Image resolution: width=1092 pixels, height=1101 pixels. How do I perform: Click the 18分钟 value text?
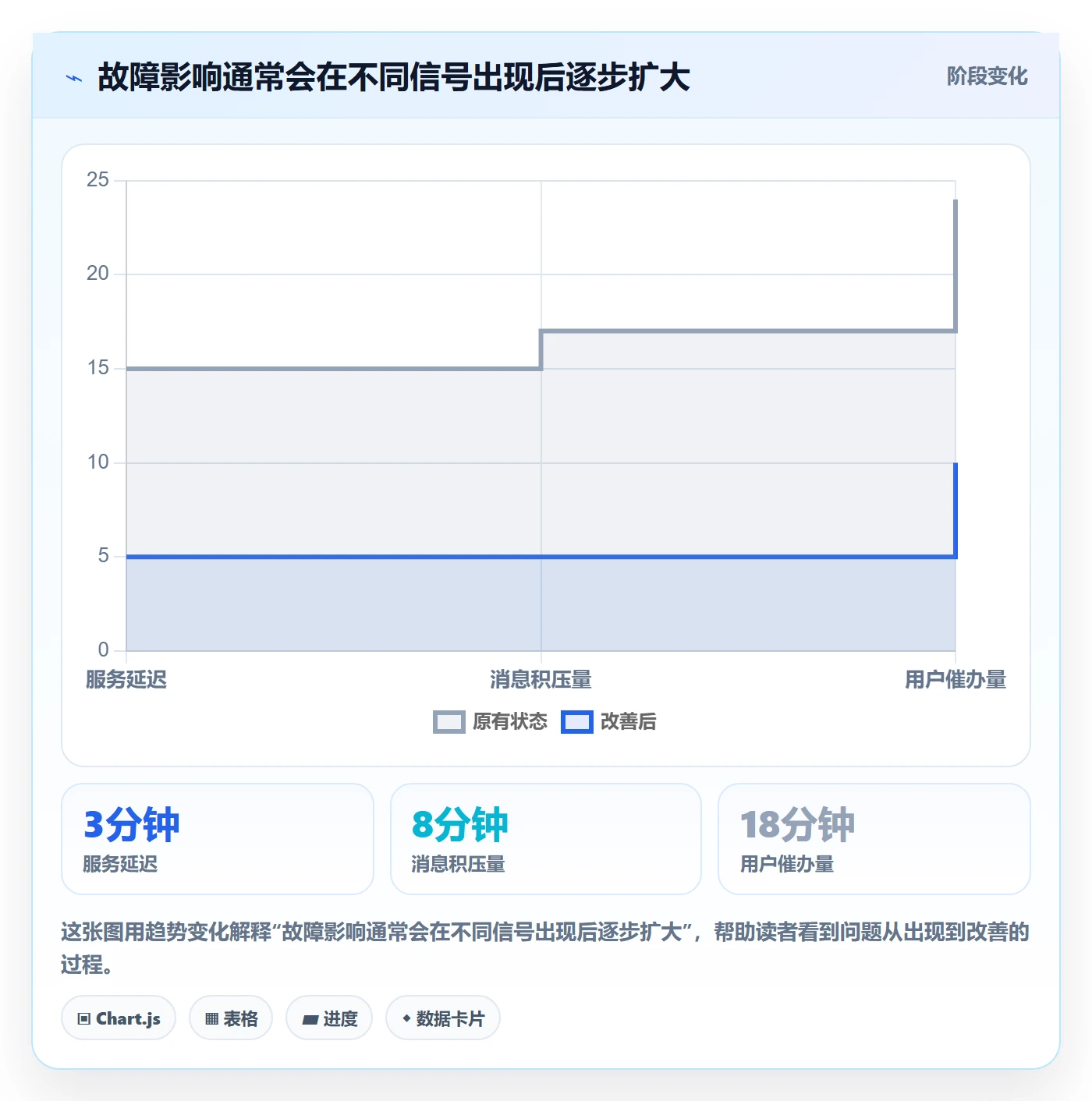797,825
